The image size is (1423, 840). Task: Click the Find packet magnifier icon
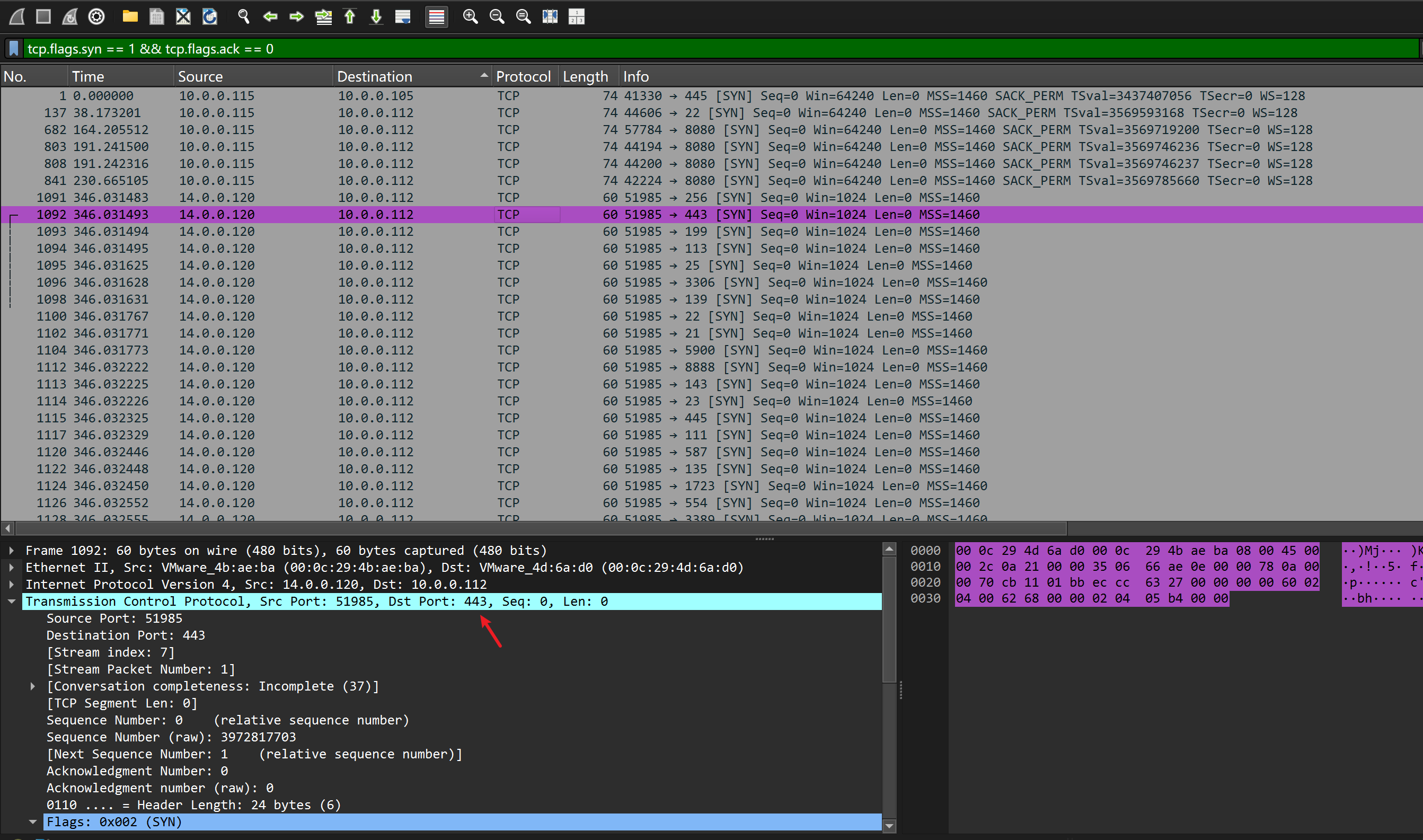pyautogui.click(x=243, y=16)
